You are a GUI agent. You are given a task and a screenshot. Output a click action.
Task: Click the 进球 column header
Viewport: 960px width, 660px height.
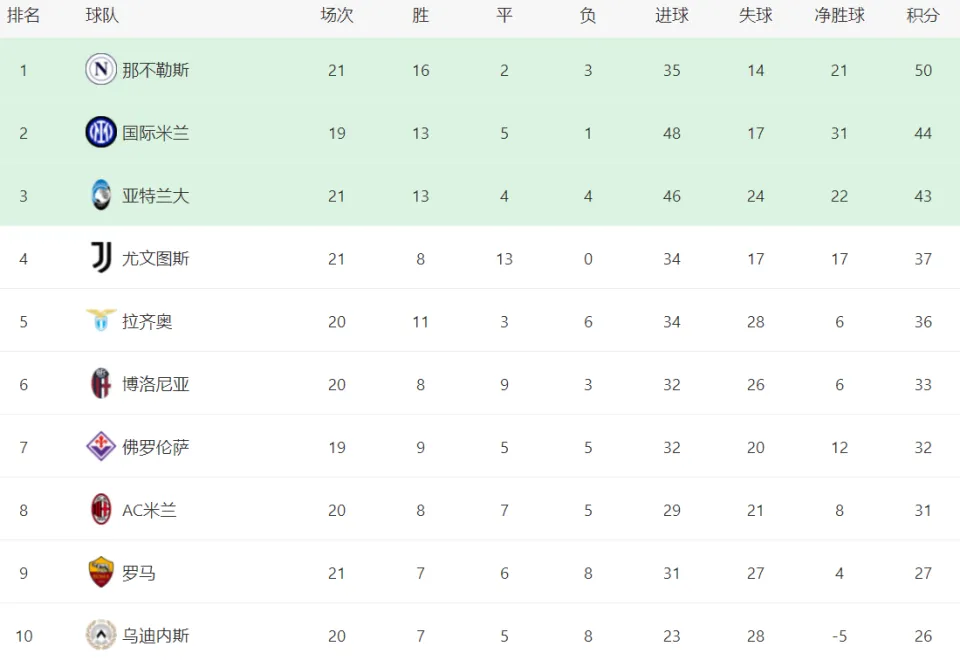(672, 15)
